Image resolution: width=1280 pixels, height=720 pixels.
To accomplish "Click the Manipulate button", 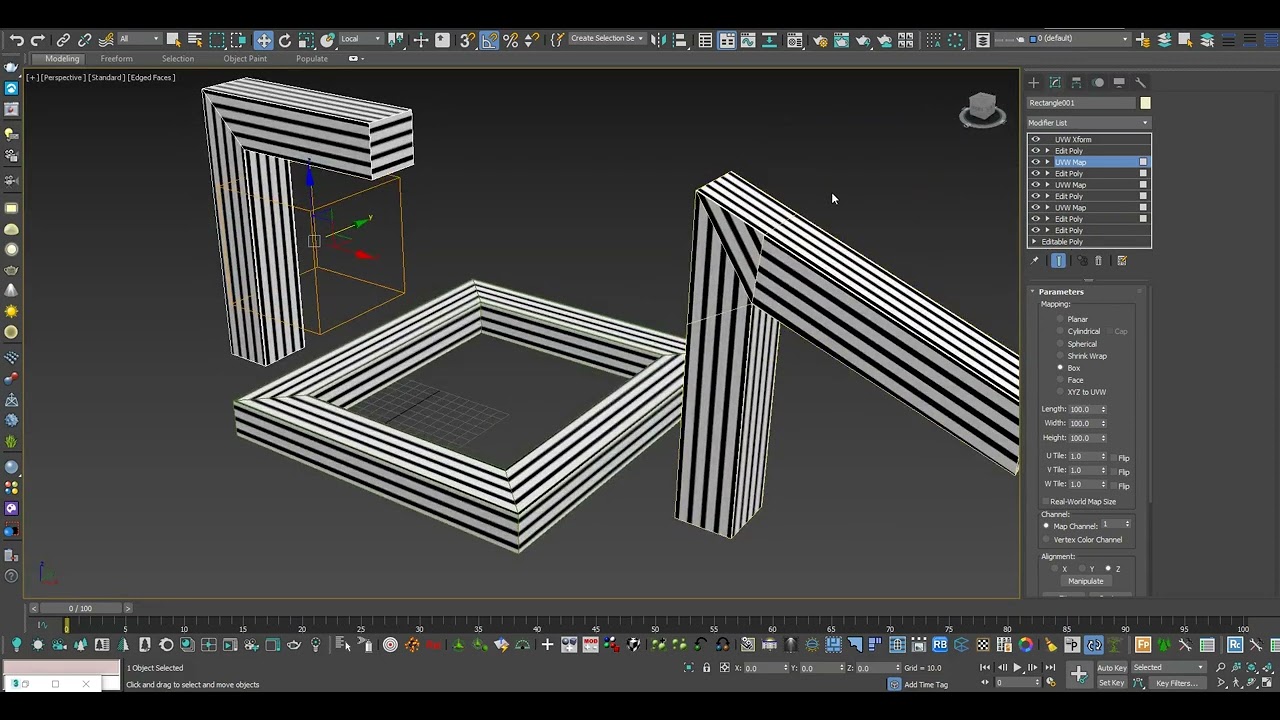I will (x=1086, y=581).
